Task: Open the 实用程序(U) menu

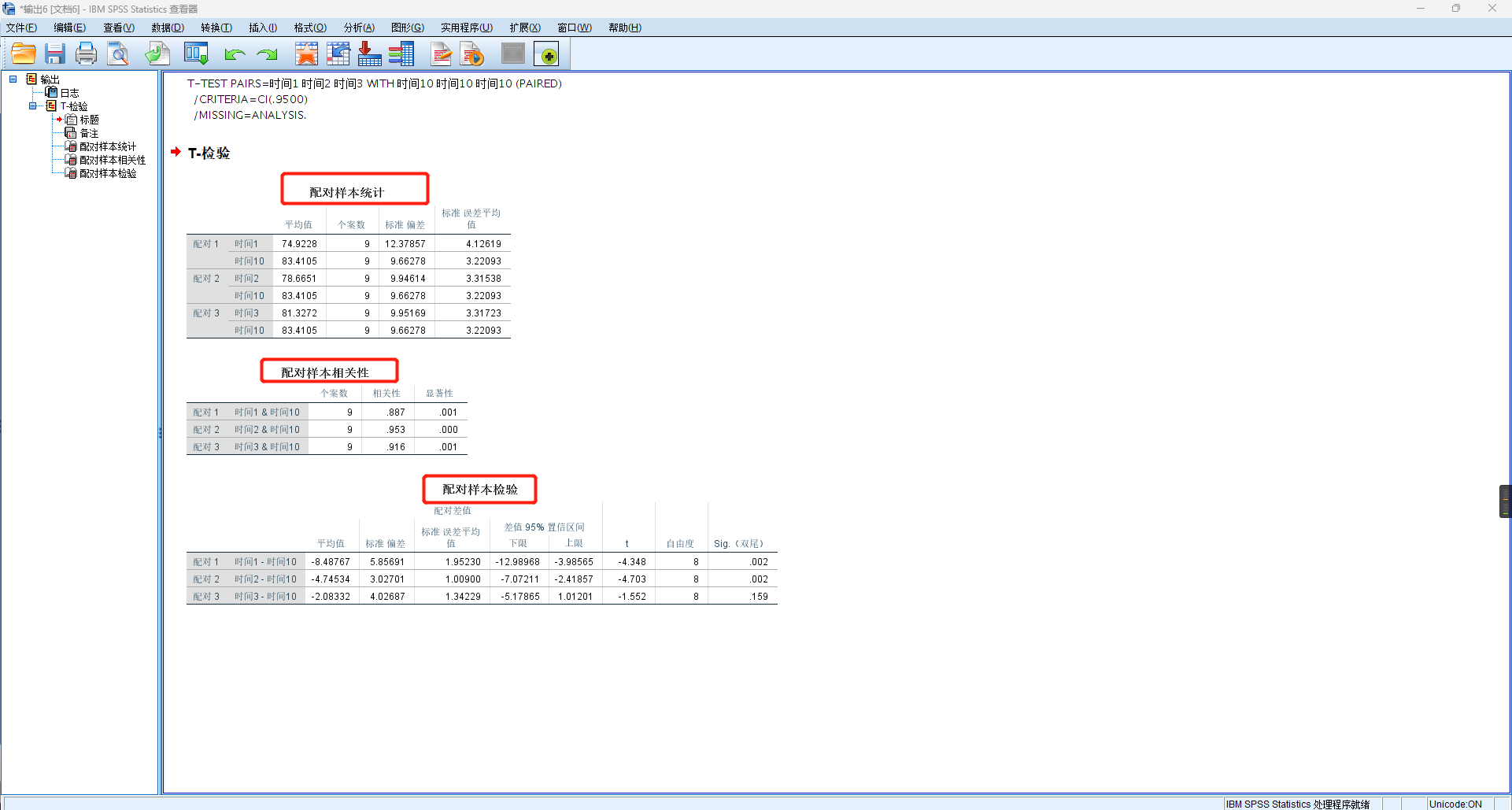Action: 467,28
